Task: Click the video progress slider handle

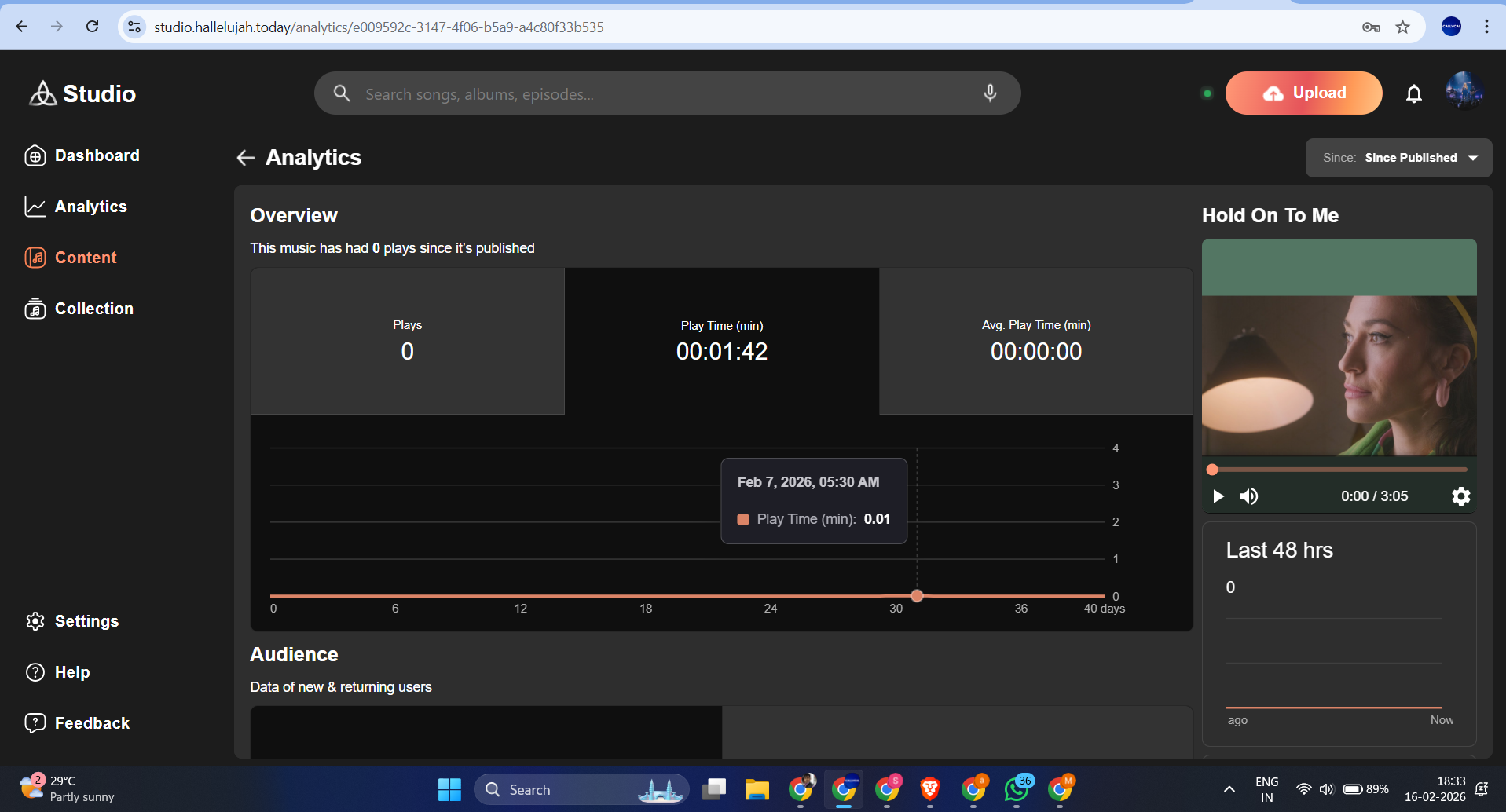Action: click(1212, 470)
